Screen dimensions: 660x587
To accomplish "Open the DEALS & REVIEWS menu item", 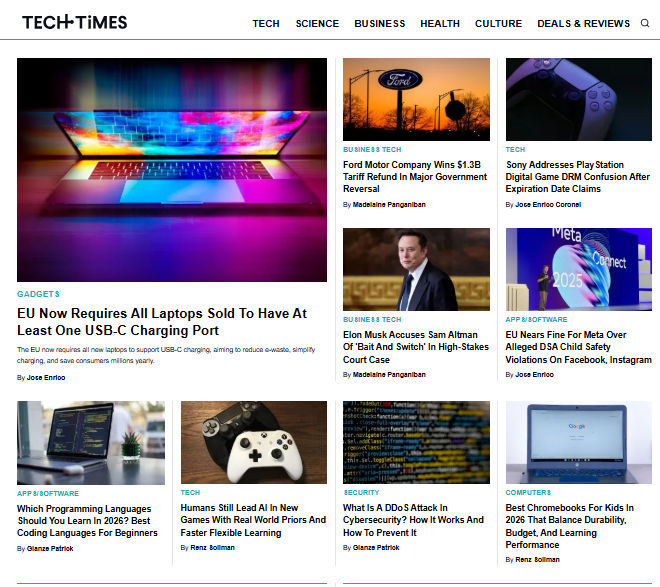I will pyautogui.click(x=583, y=24).
